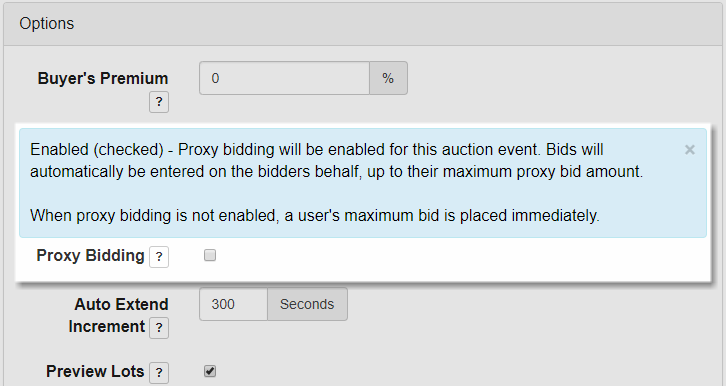726x386 pixels.
Task: Dismiss the proxy bidding info alert
Action: click(x=690, y=149)
